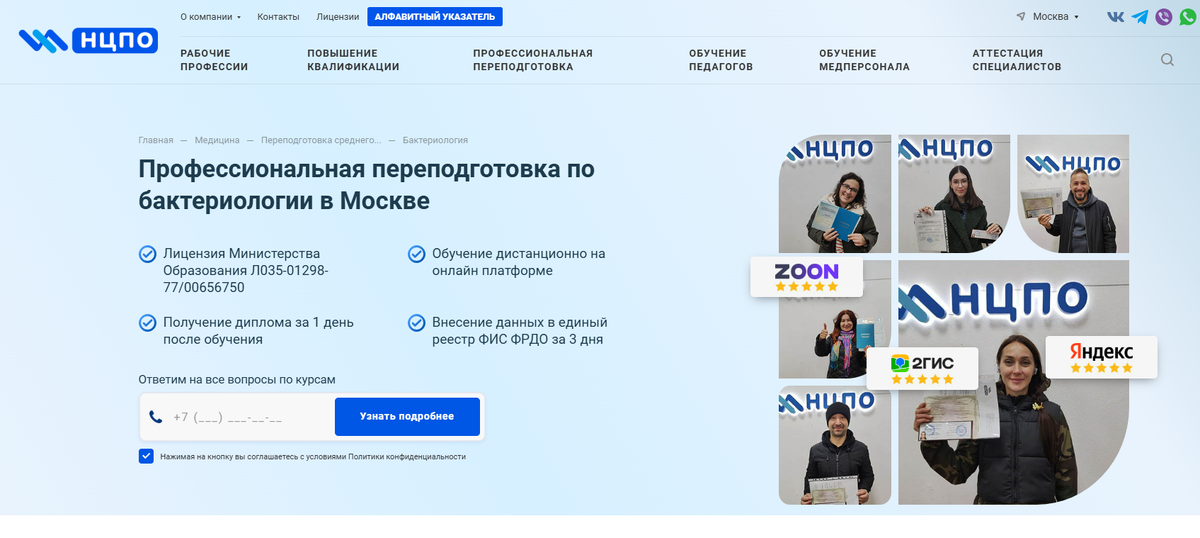Viewport: 1200px width, 538px height.
Task: Open the Обучение педагогов menu
Action: coord(721,60)
